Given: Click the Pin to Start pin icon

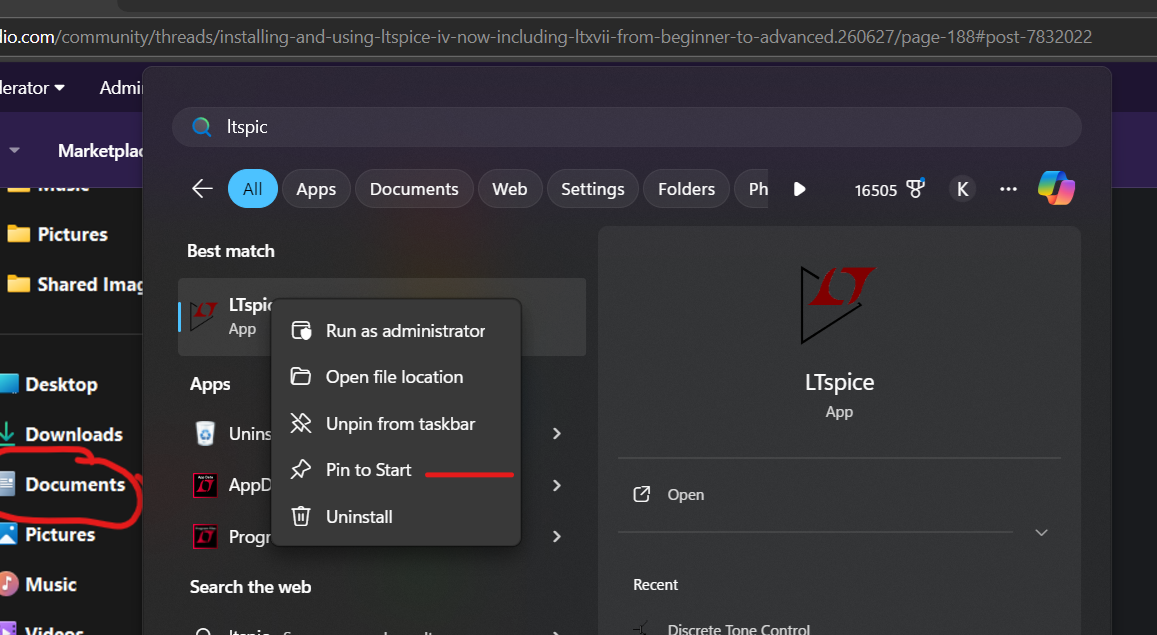Looking at the screenshot, I should click(300, 470).
